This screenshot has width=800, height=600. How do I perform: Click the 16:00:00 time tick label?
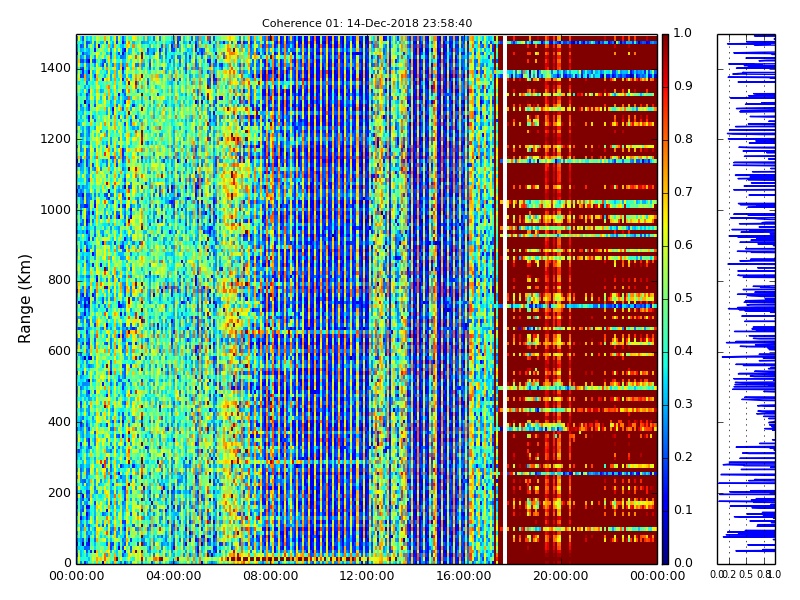click(x=464, y=576)
